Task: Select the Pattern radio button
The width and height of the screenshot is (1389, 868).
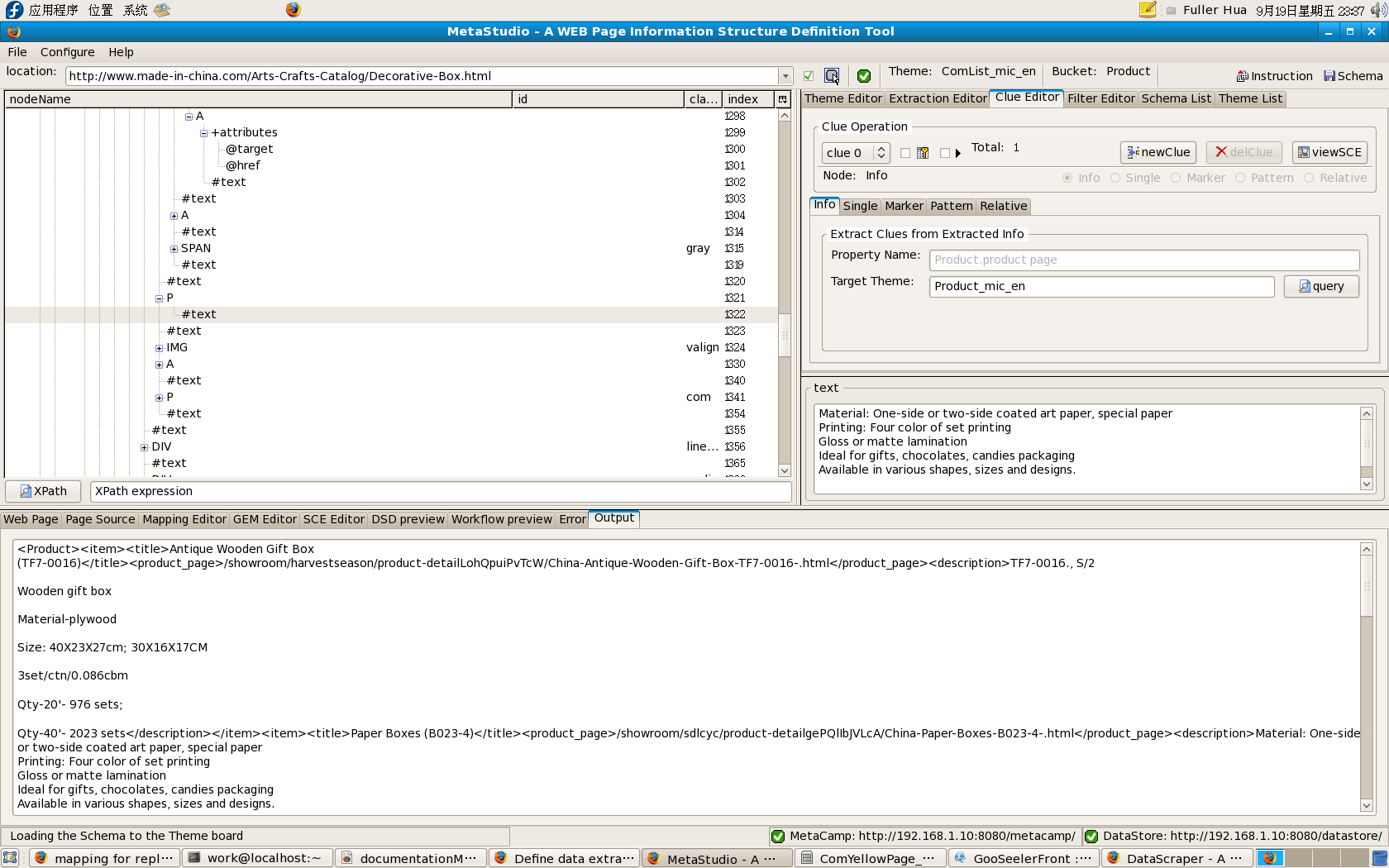Action: pos(1240,178)
